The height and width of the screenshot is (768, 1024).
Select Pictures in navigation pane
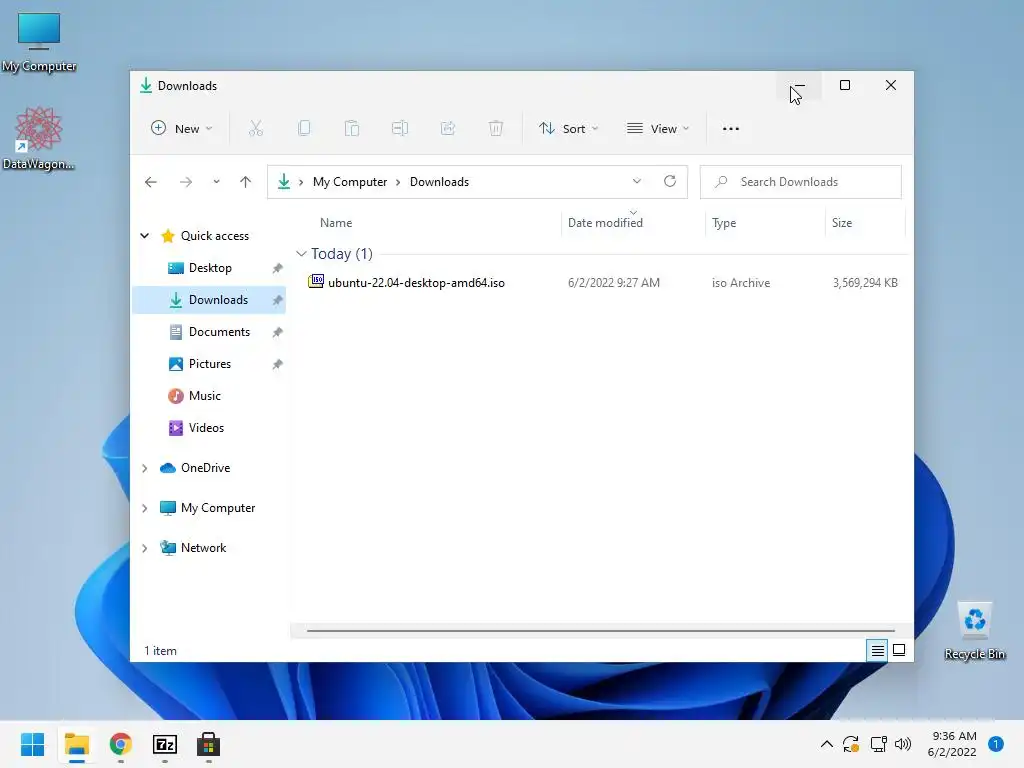tap(209, 364)
